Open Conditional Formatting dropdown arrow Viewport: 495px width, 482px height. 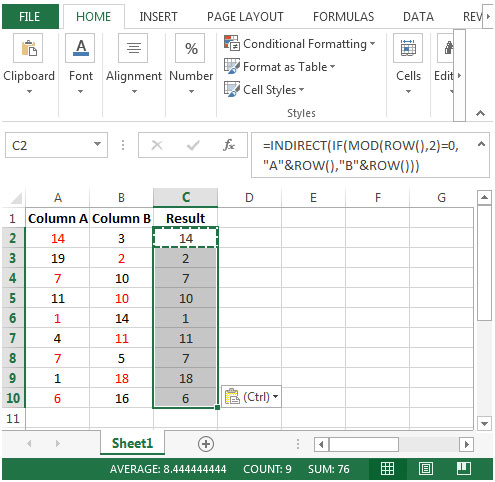tap(372, 43)
